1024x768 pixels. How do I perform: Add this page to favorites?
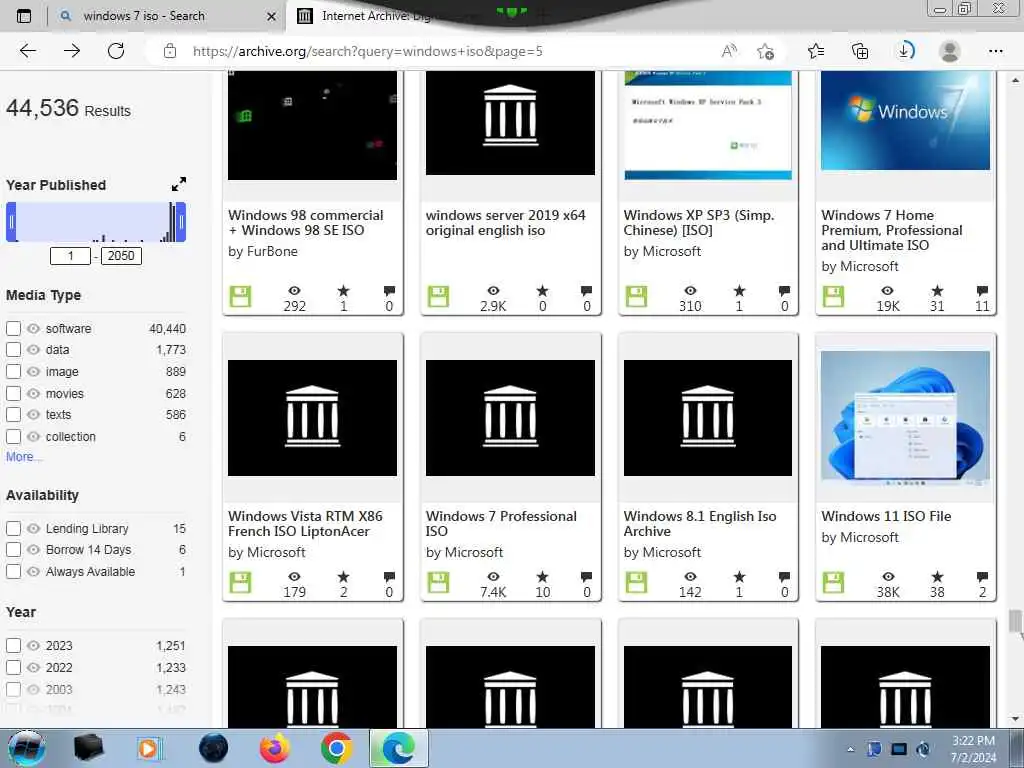[765, 51]
